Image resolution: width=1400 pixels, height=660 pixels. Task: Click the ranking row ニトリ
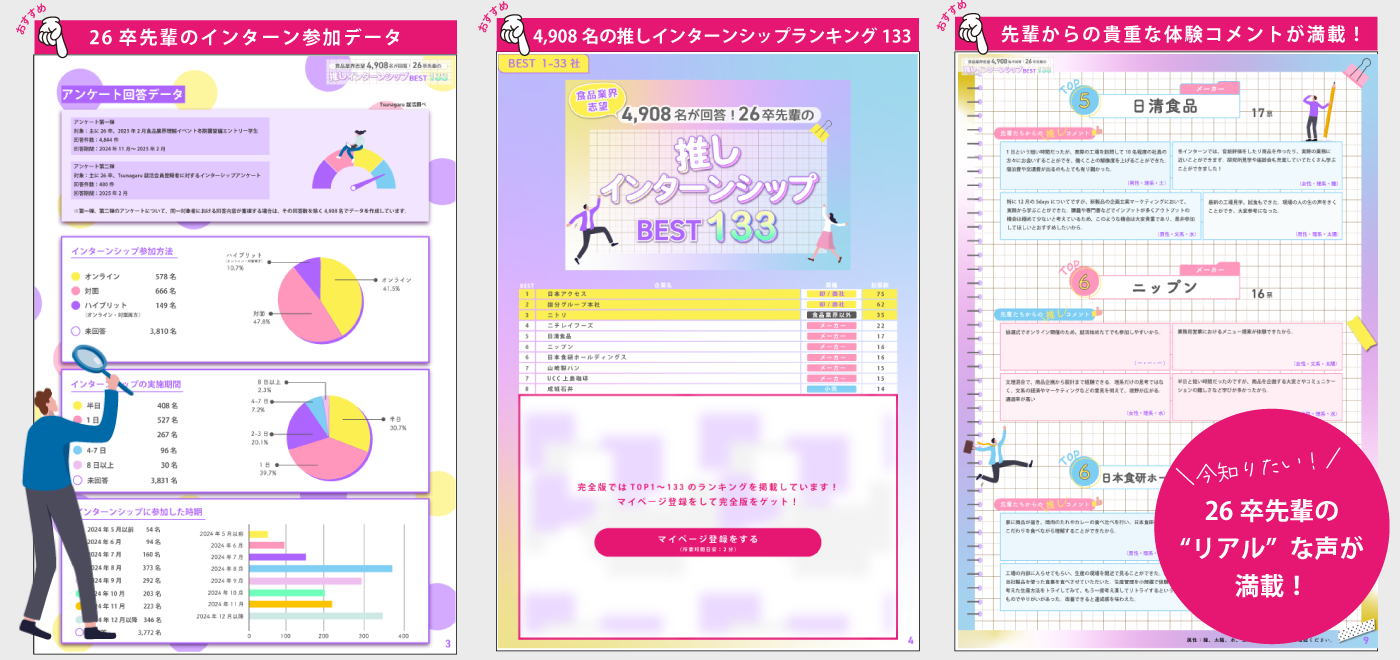pyautogui.click(x=708, y=314)
